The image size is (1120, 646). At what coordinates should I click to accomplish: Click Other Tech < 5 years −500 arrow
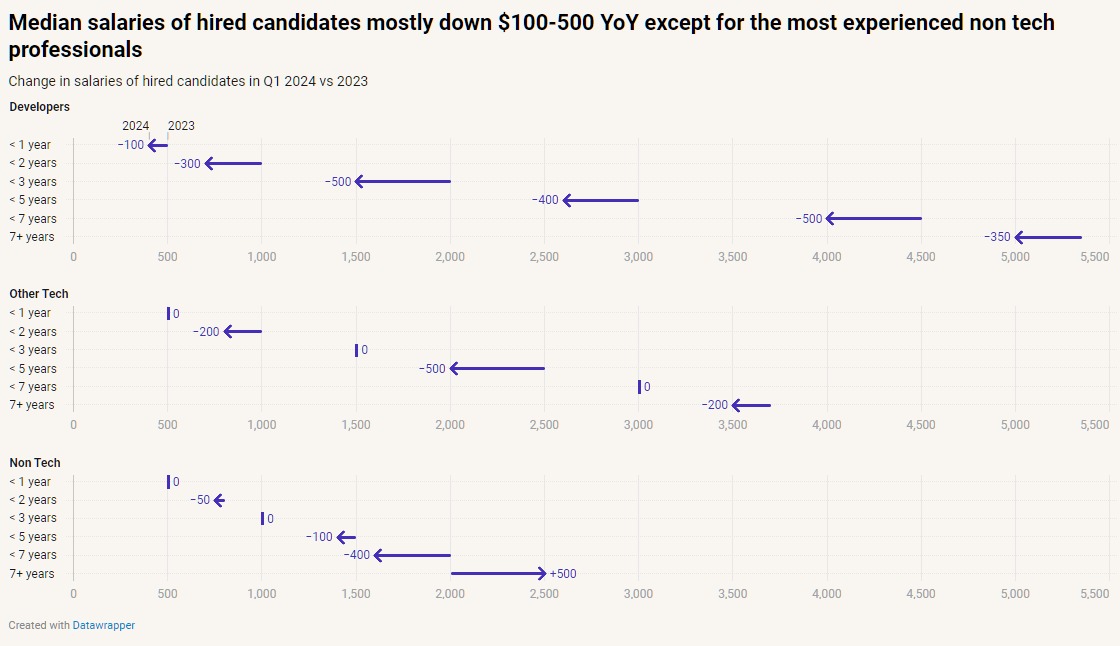(x=497, y=369)
